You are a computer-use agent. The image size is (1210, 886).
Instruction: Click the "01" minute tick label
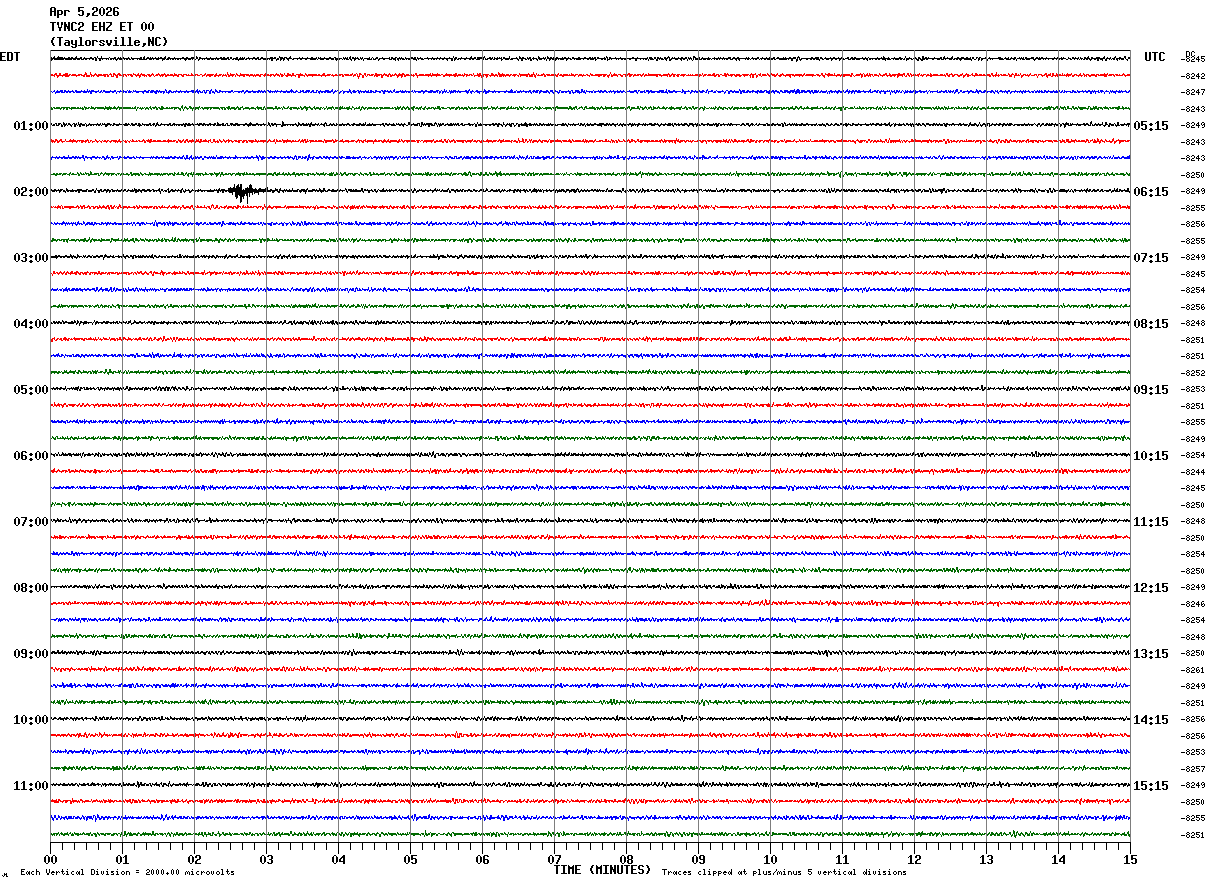(122, 860)
